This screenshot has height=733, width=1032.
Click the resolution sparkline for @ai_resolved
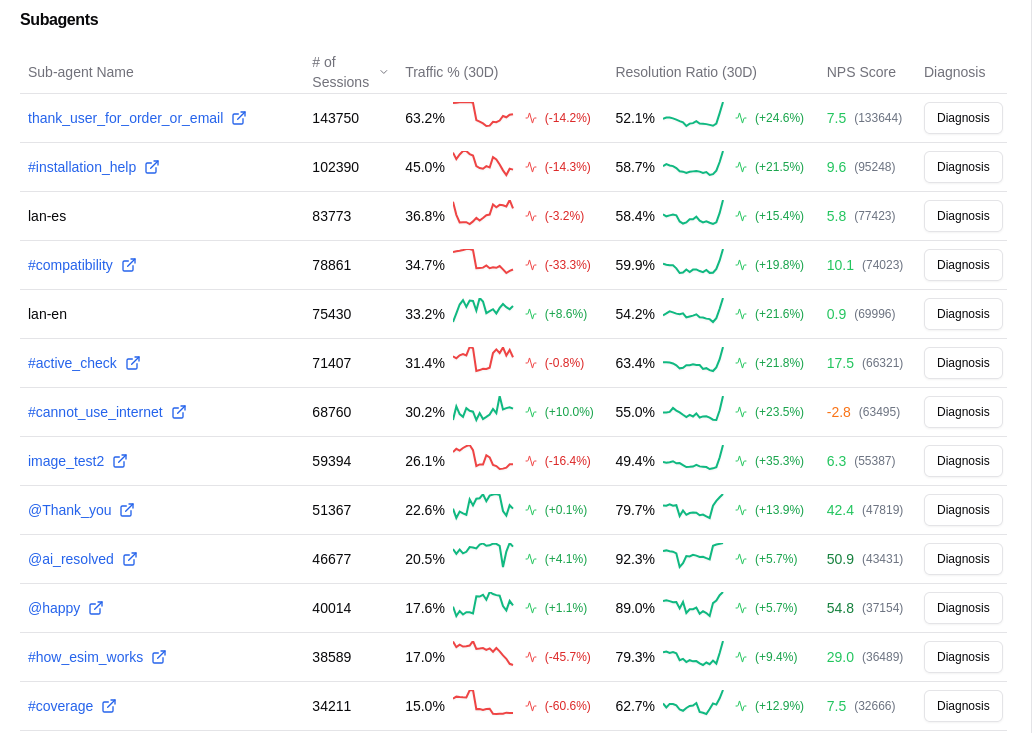click(x=693, y=559)
